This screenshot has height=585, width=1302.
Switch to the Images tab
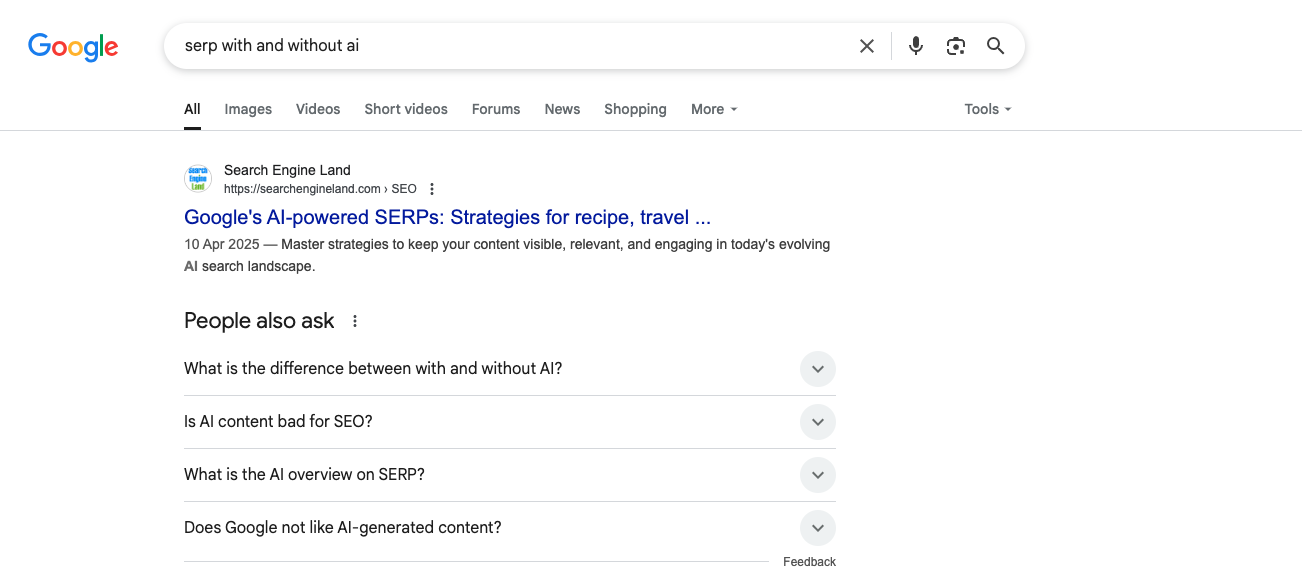tap(248, 109)
